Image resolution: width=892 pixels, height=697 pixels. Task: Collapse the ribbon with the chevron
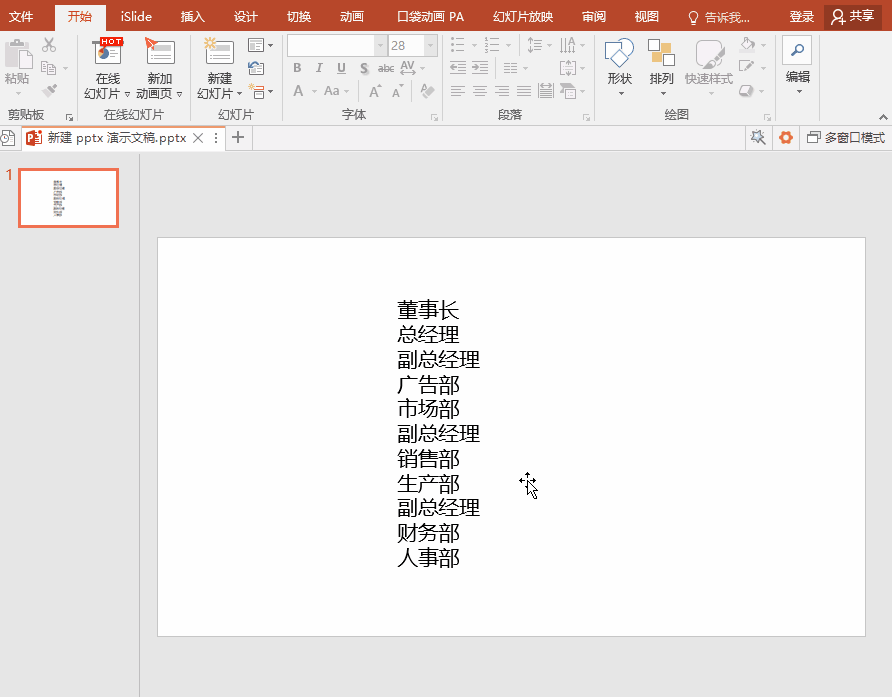point(883,117)
